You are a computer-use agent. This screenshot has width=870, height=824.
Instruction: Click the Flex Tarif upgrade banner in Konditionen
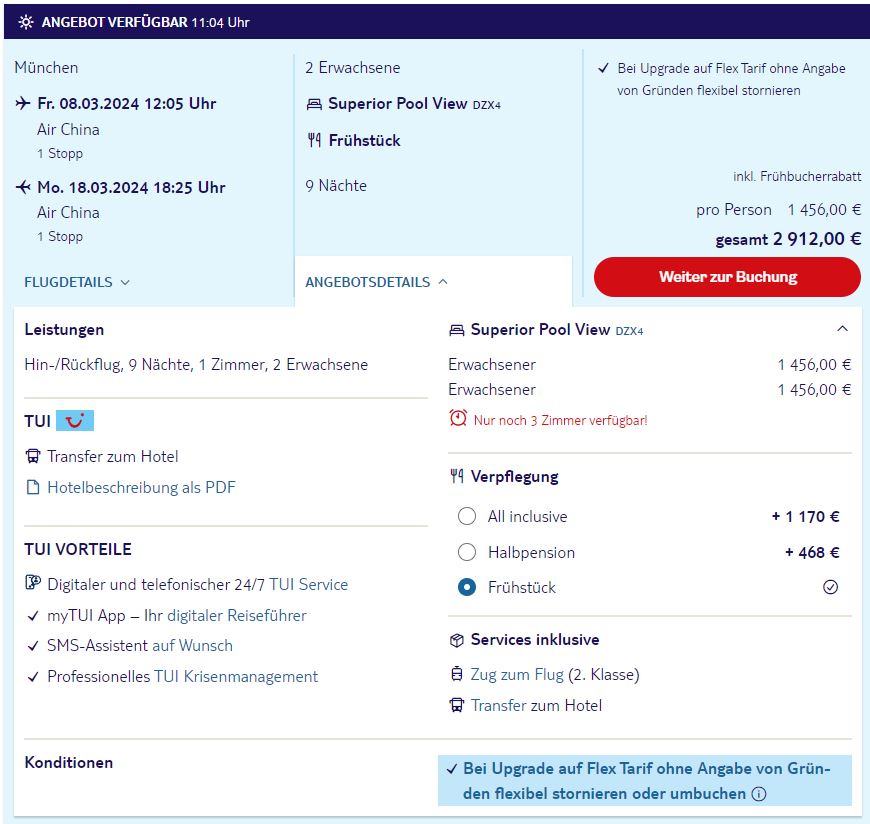pyautogui.click(x=645, y=781)
